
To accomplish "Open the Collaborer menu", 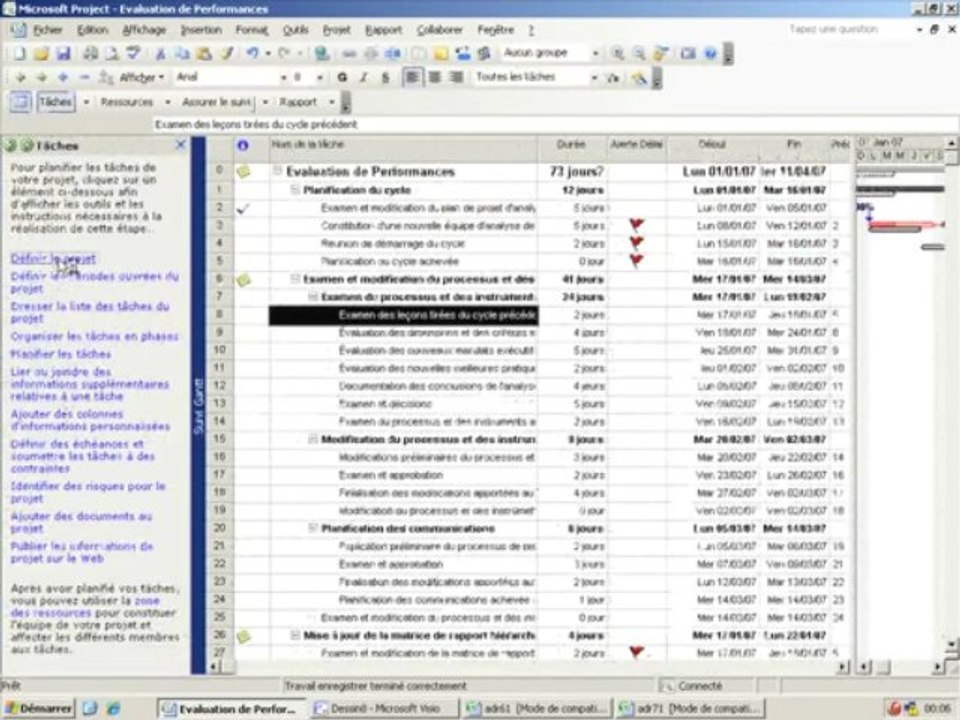I will (x=440, y=29).
